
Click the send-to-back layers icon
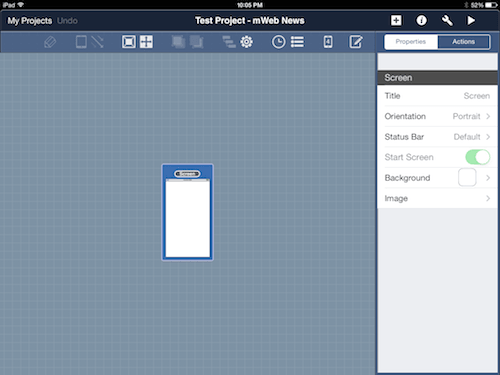(197, 42)
